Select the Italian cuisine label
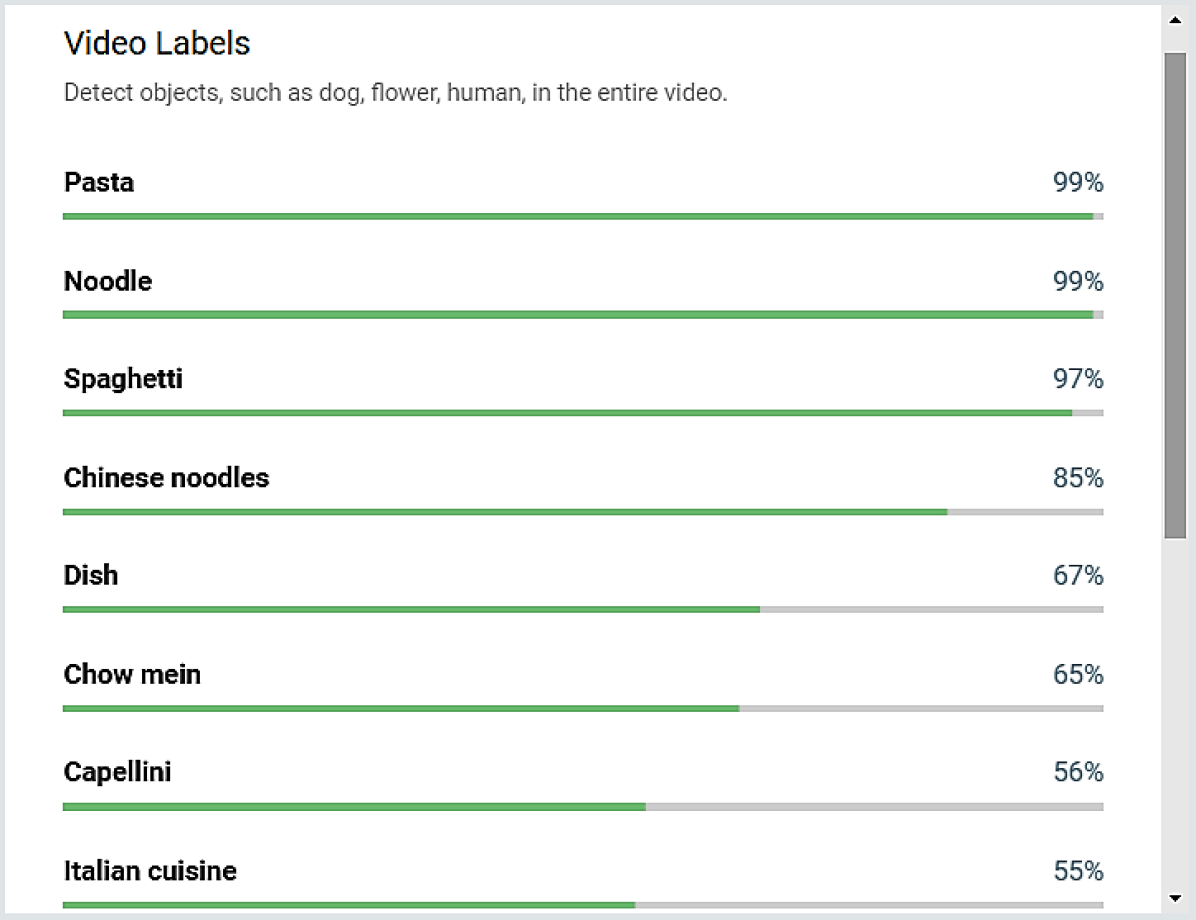This screenshot has height=920, width=1196. pyautogui.click(x=150, y=870)
